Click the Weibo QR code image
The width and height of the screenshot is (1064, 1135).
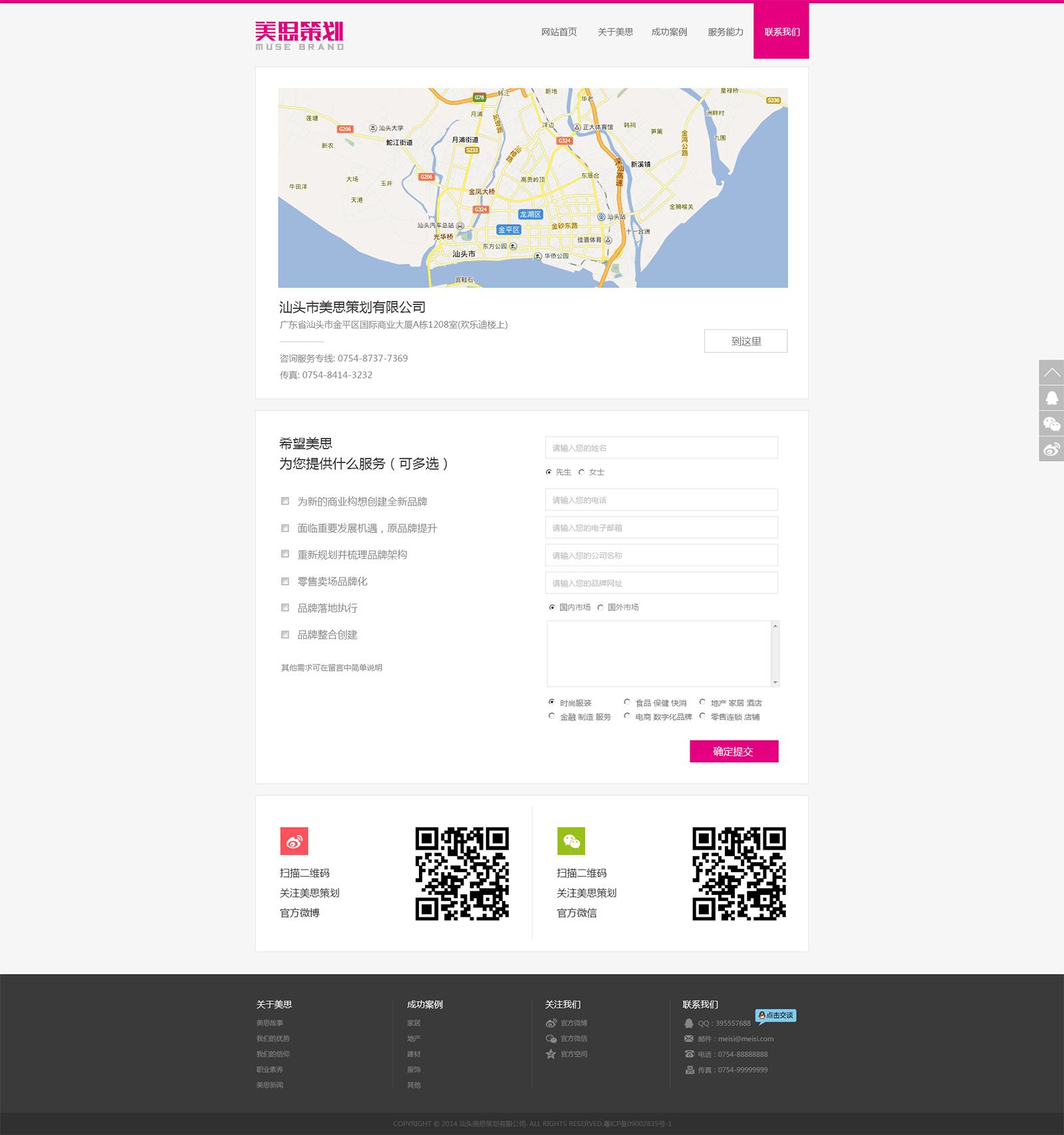click(462, 874)
